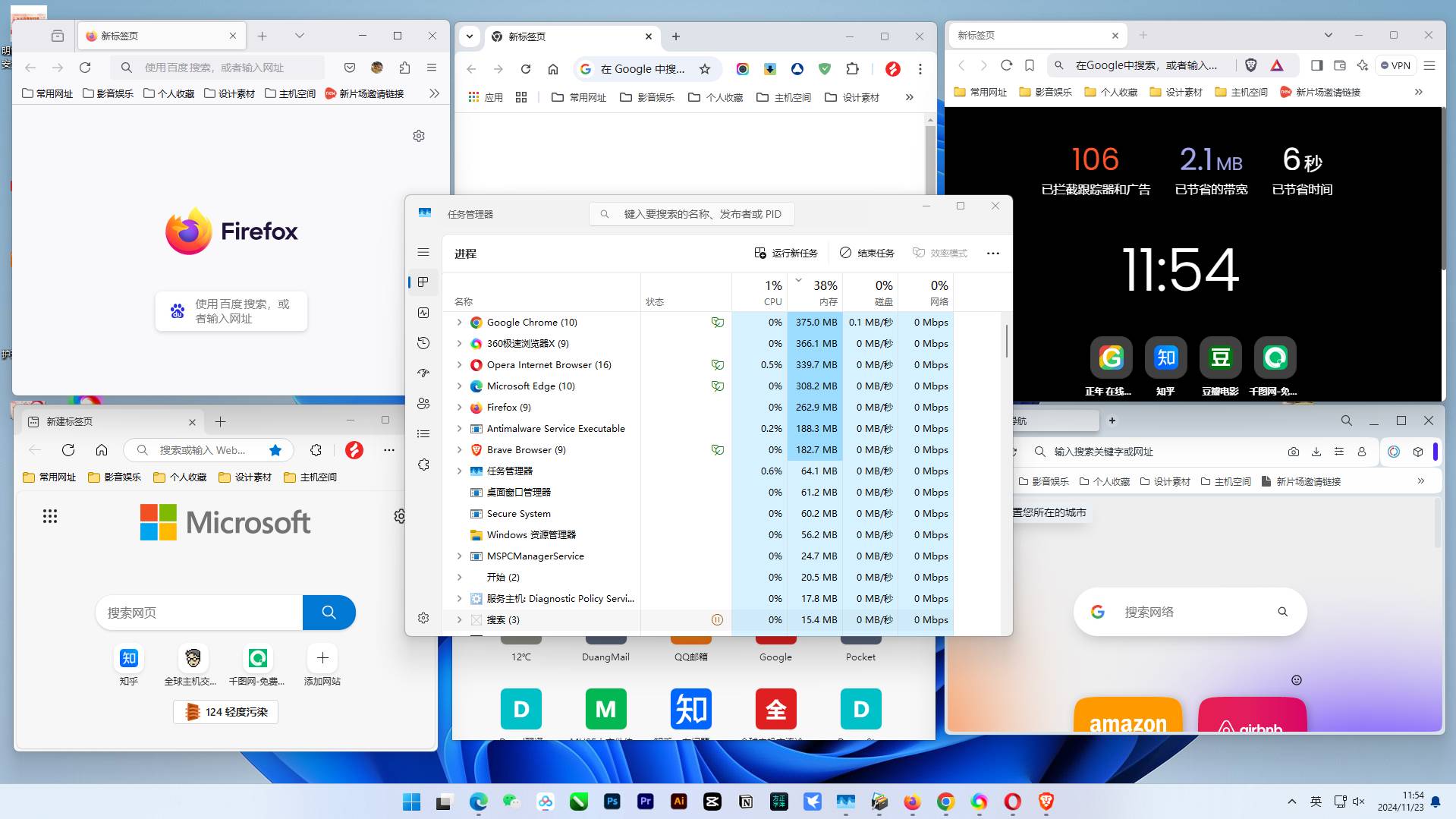Sort by CPU column header
The height and width of the screenshot is (819, 1456).
click(759, 292)
